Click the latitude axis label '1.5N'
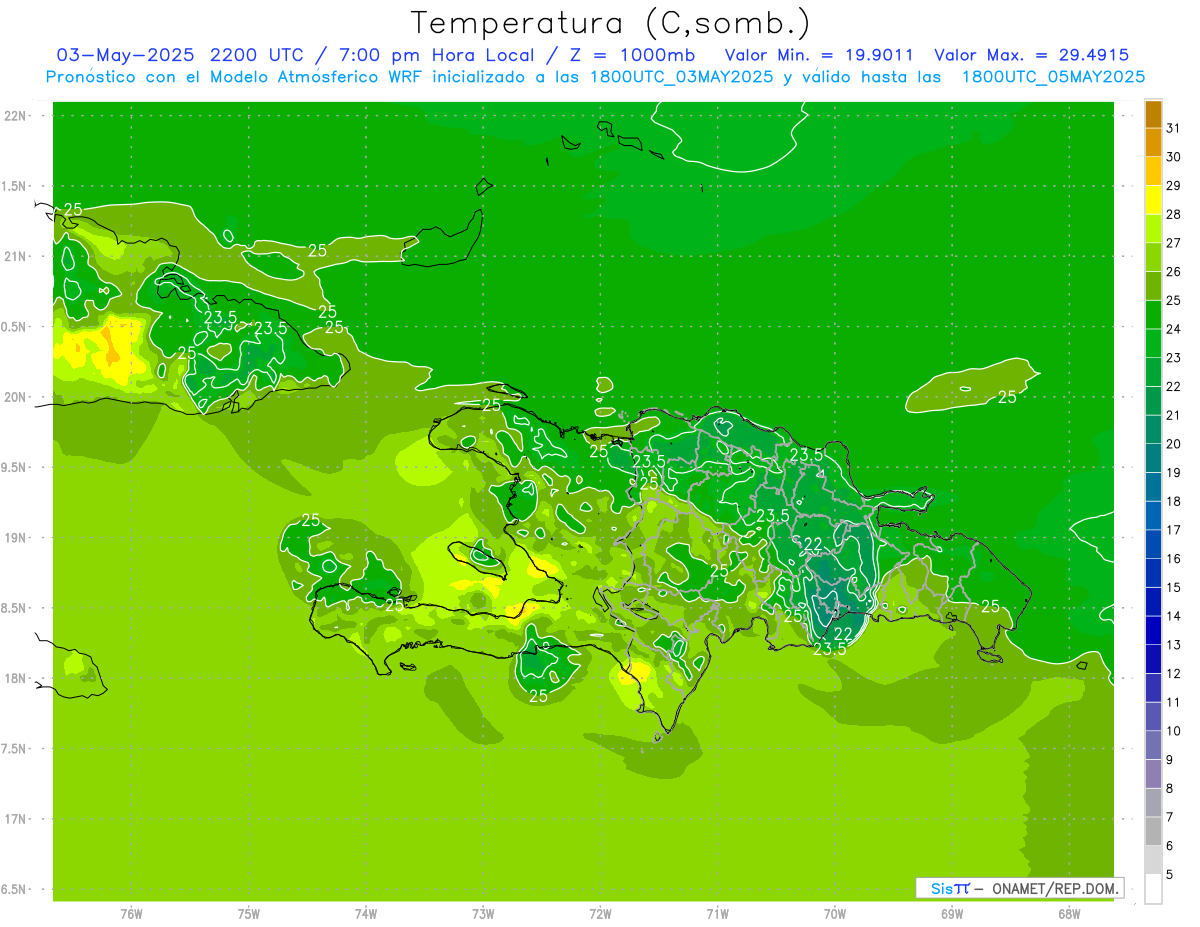This screenshot has width=1200, height=927. click(x=16, y=186)
